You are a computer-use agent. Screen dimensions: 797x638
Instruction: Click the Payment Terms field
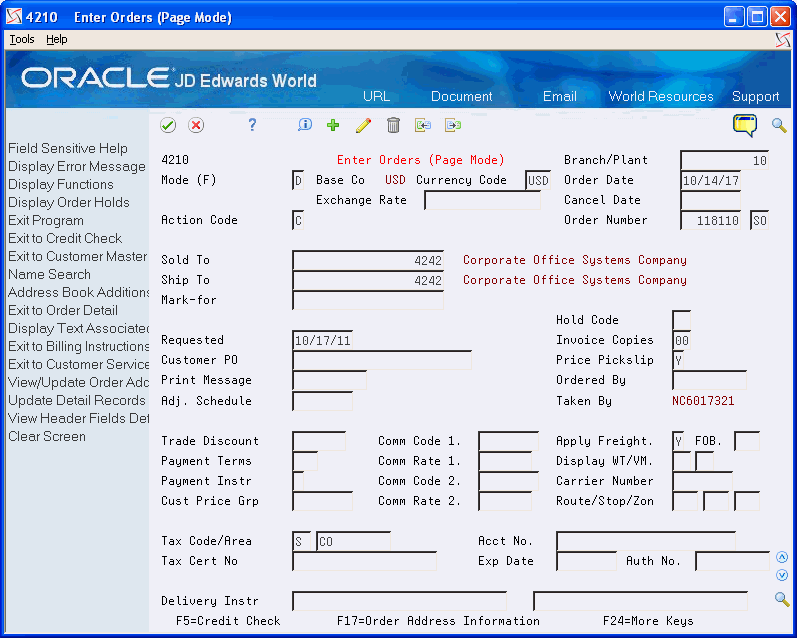tap(305, 461)
